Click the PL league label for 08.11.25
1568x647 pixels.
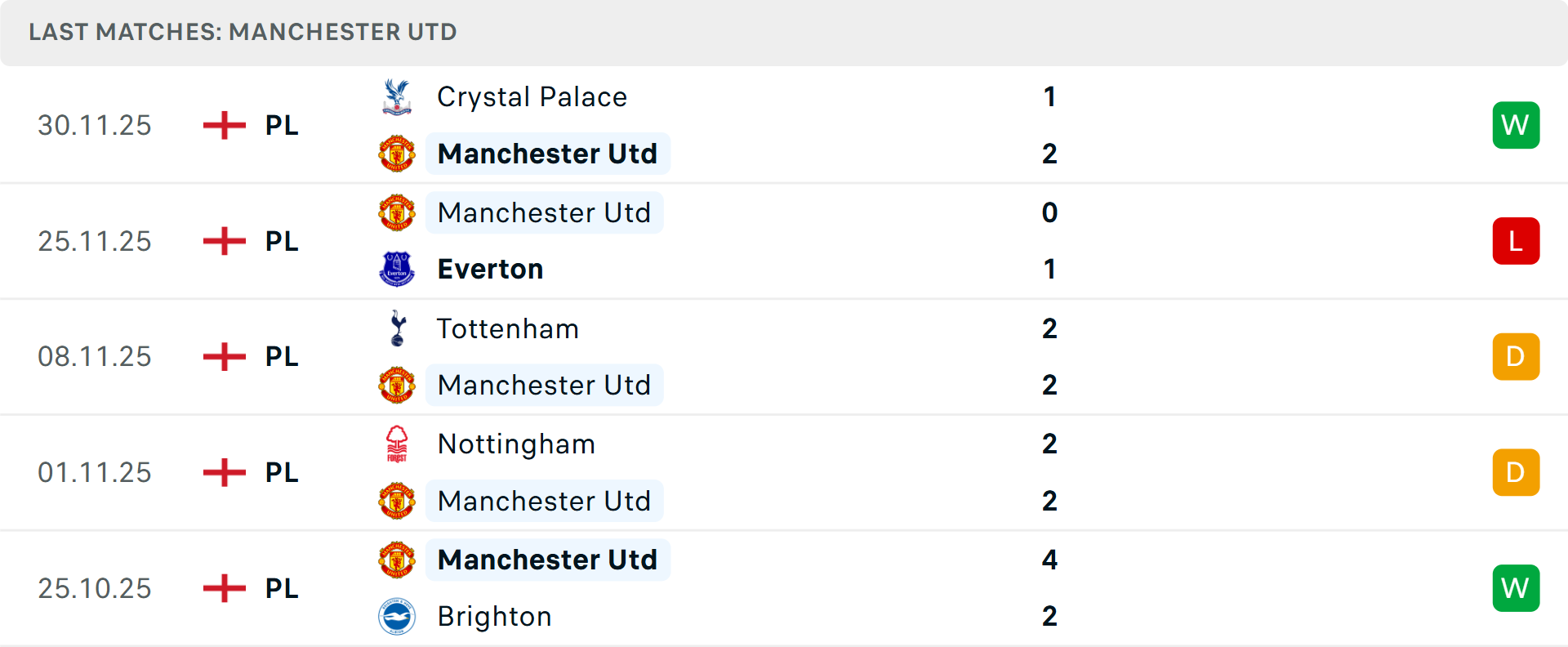(282, 357)
